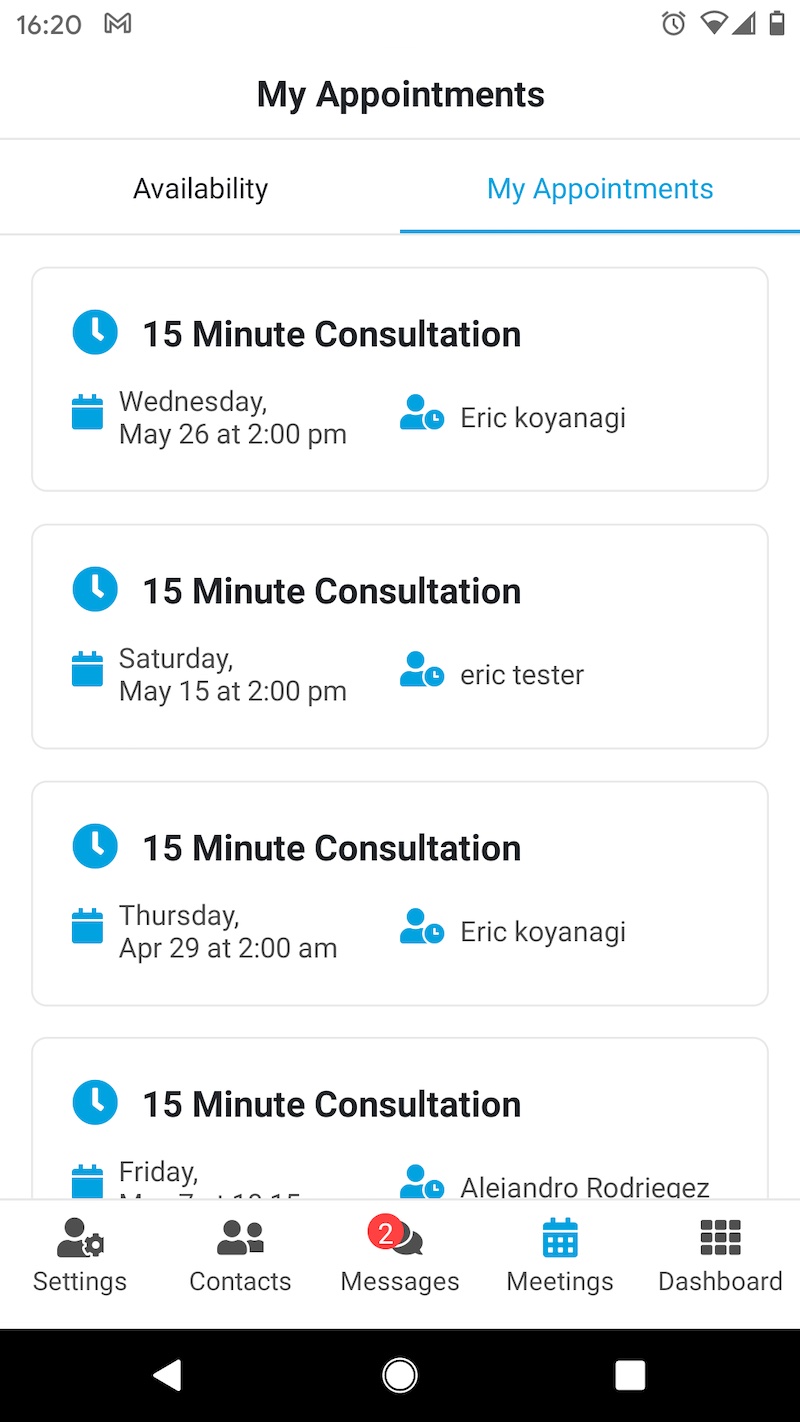Tap attendee icon next to eric tester
Viewport: 800px width, 1422px height.
[421, 669]
